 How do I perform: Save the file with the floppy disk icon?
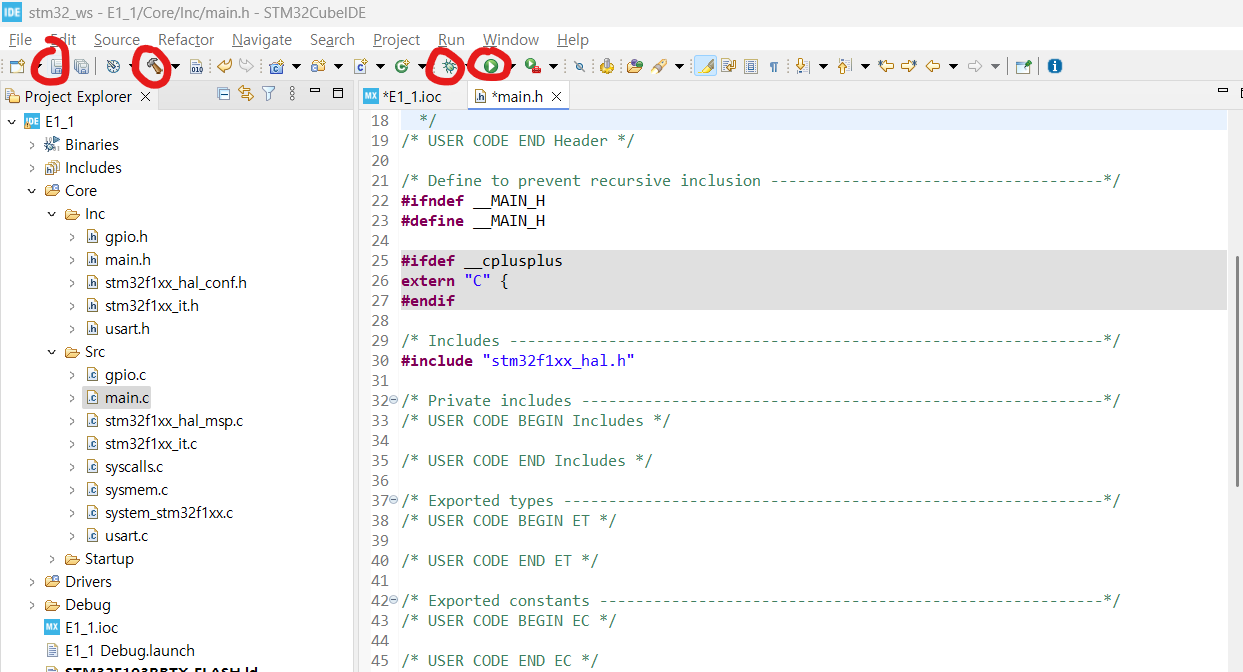[57, 66]
